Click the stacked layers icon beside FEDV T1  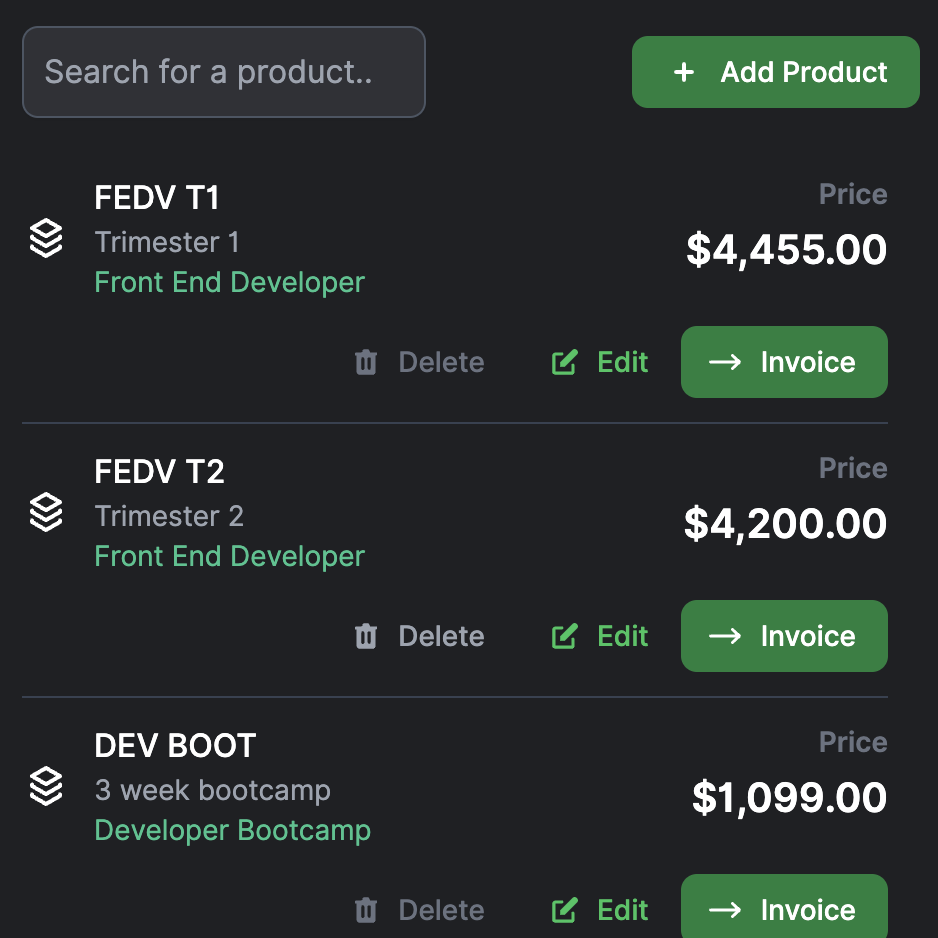46,239
